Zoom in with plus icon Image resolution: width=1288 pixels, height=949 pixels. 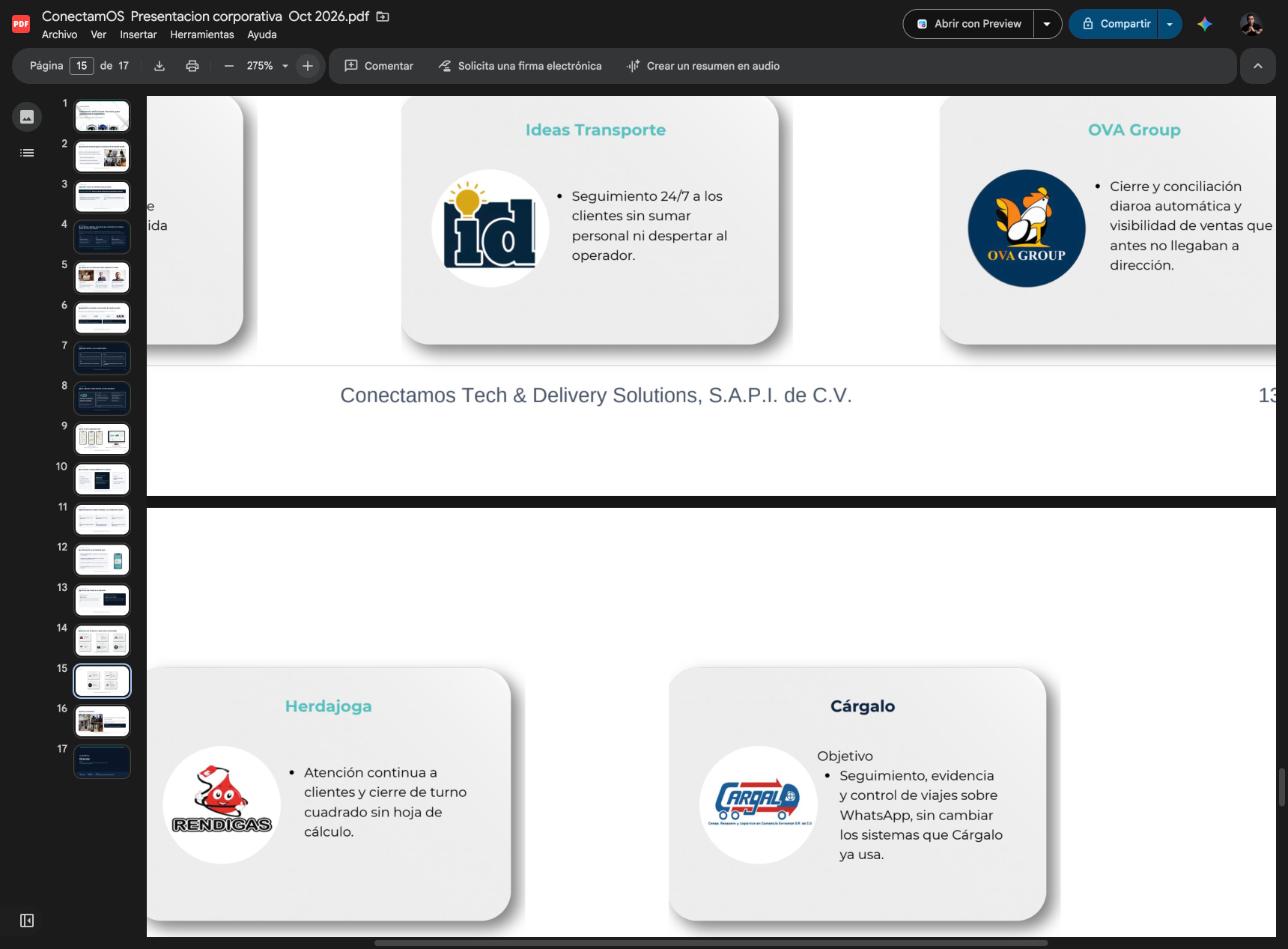(307, 66)
